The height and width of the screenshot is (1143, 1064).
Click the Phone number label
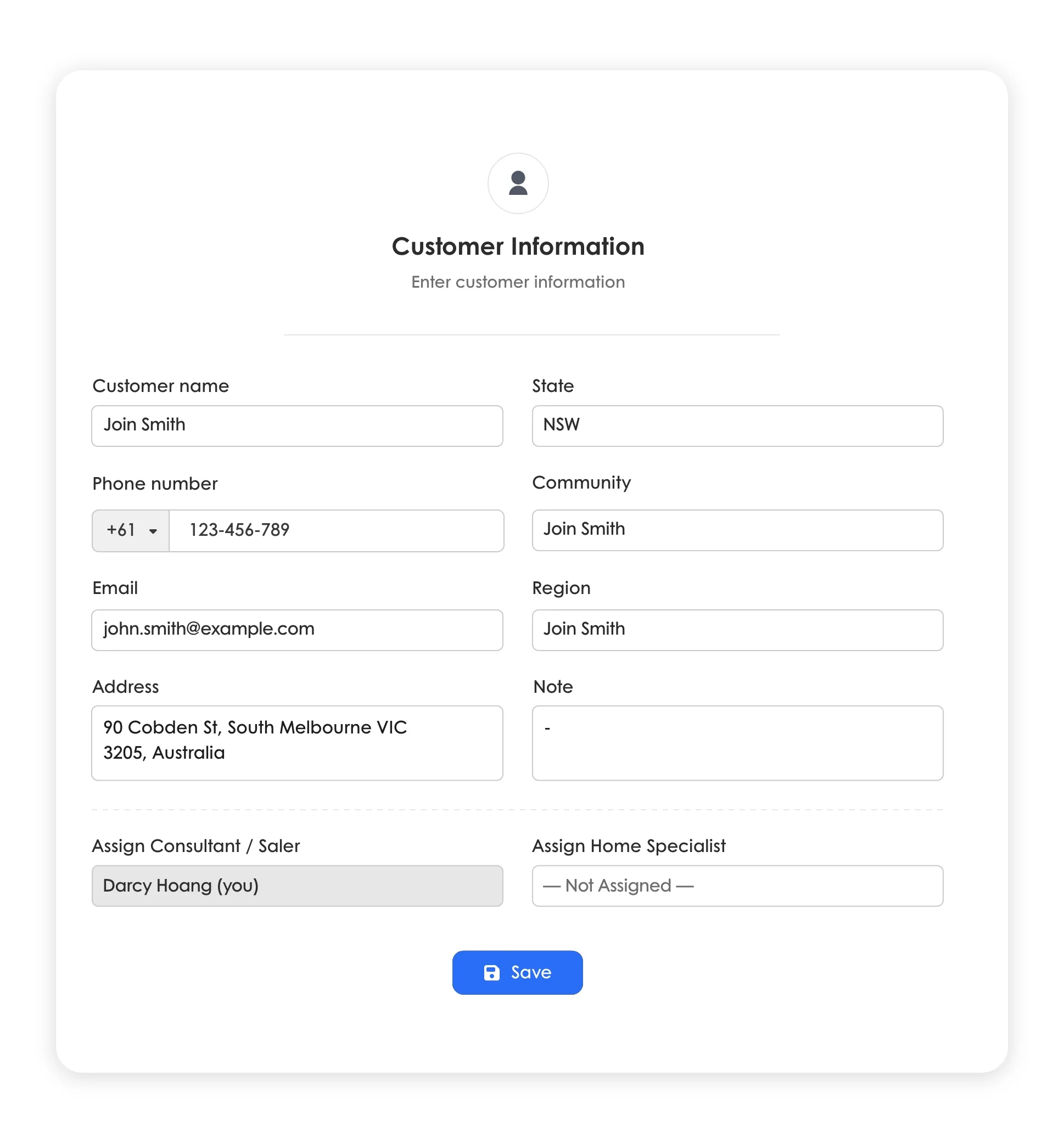click(155, 484)
